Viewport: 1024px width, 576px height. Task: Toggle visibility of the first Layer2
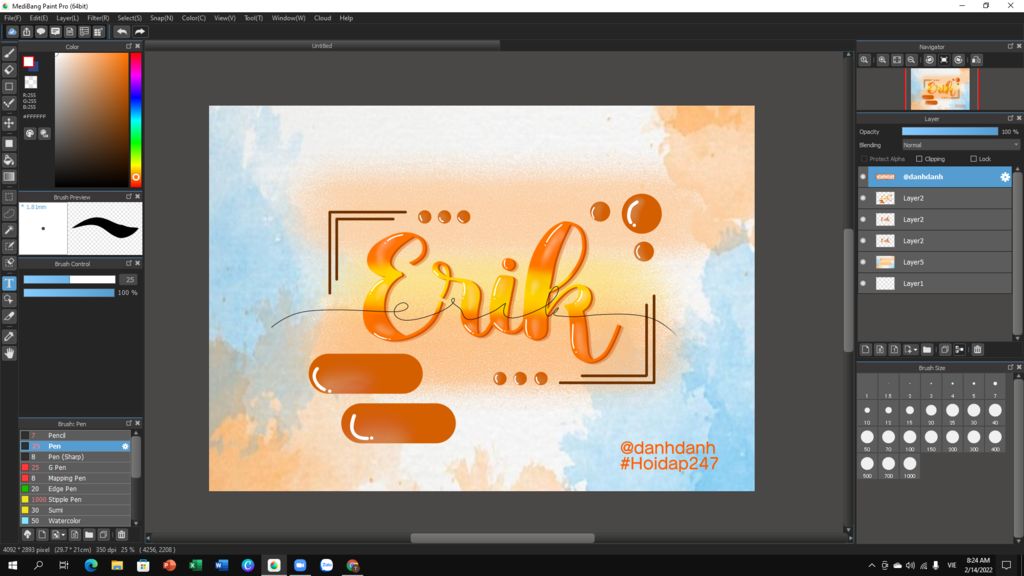pyautogui.click(x=863, y=199)
